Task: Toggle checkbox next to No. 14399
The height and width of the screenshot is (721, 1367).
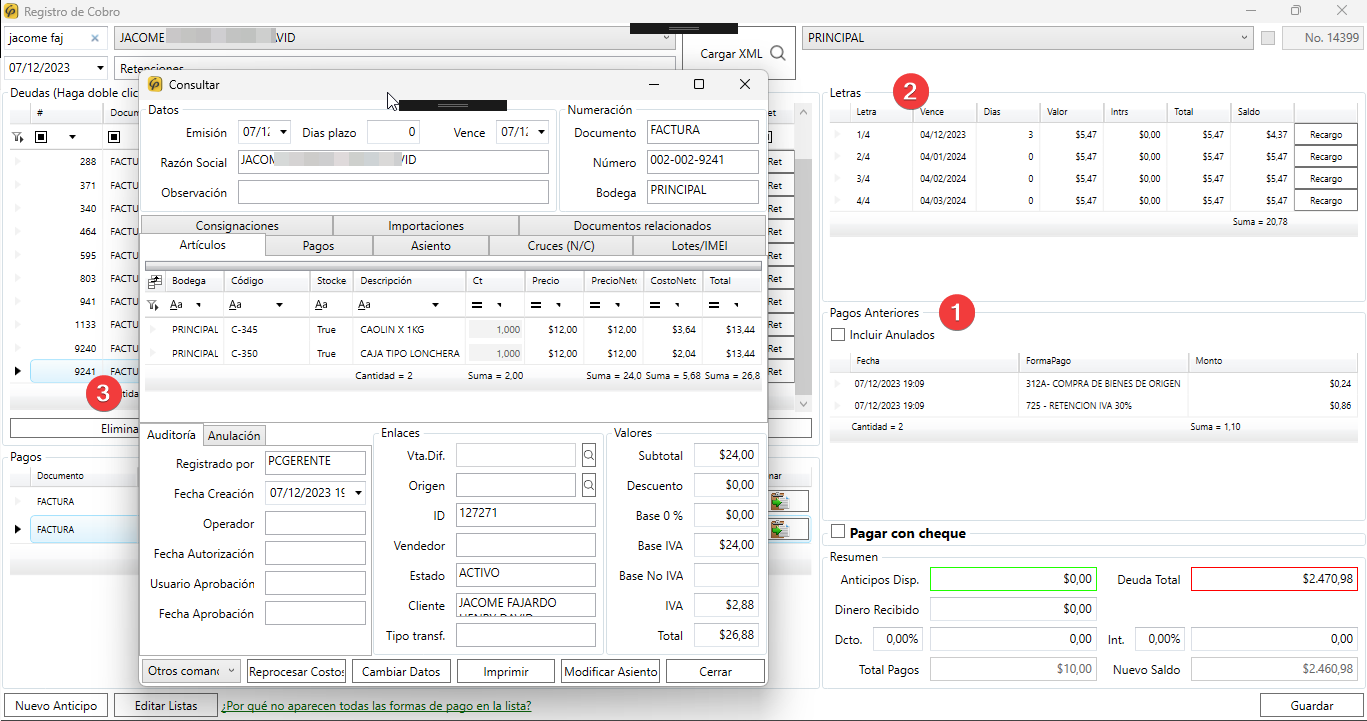Action: click(x=1268, y=38)
